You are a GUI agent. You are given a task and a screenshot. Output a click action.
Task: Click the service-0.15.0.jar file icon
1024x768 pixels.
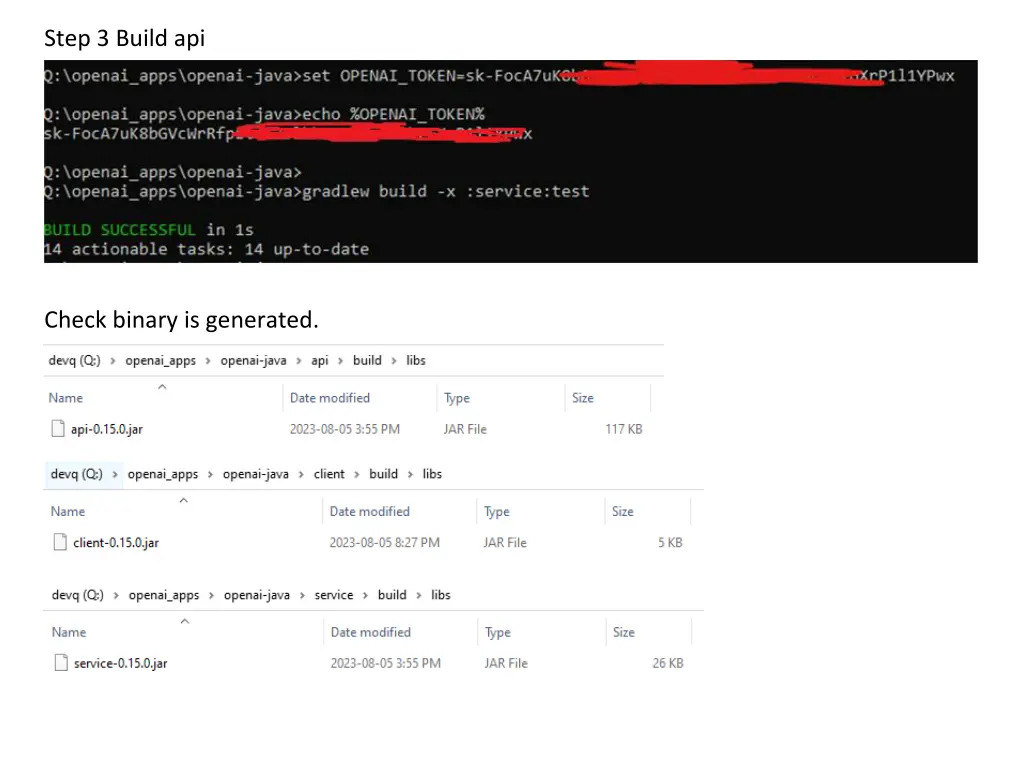pos(61,663)
